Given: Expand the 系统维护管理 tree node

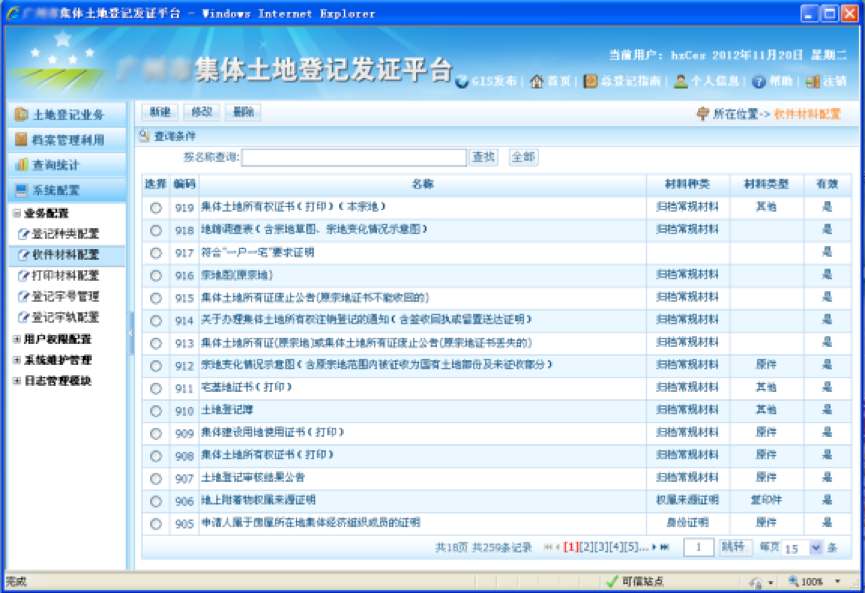Looking at the screenshot, I should (16, 360).
